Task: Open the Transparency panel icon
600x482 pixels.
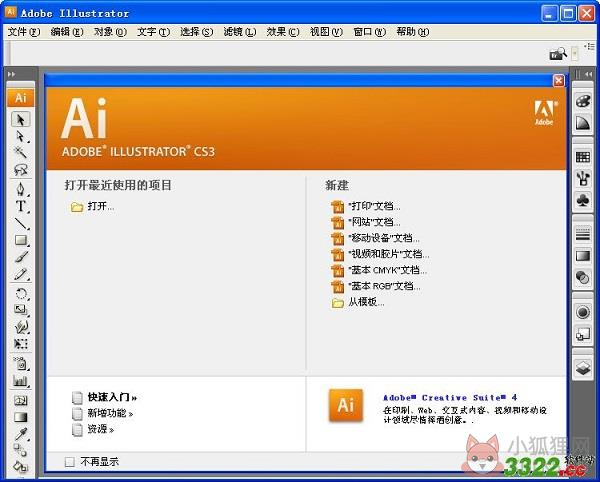Action: click(x=583, y=277)
